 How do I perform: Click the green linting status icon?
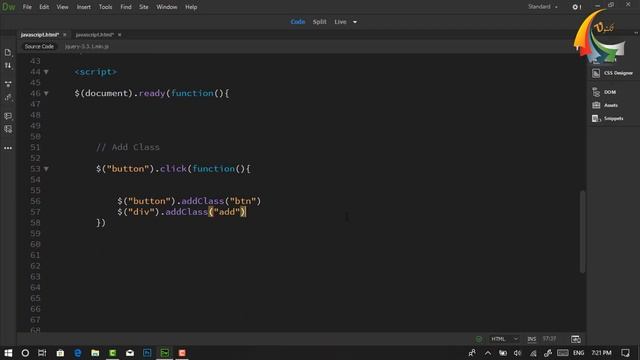tap(479, 339)
